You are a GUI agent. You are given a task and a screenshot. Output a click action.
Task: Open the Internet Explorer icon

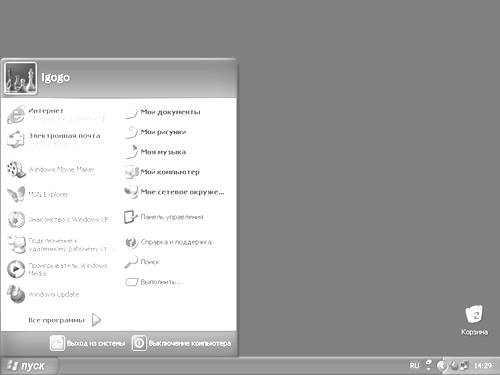tap(16, 114)
